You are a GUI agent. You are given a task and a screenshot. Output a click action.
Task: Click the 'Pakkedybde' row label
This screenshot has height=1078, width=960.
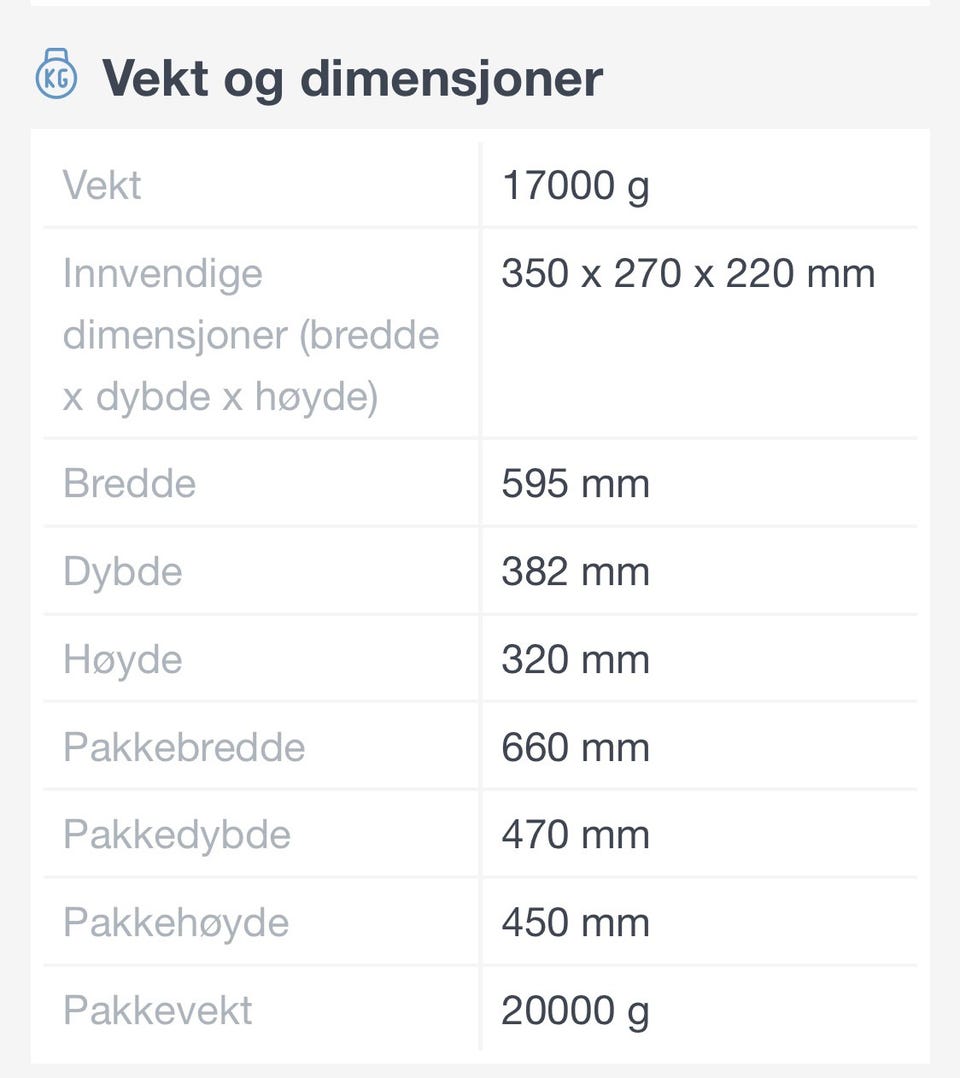pyautogui.click(x=177, y=835)
